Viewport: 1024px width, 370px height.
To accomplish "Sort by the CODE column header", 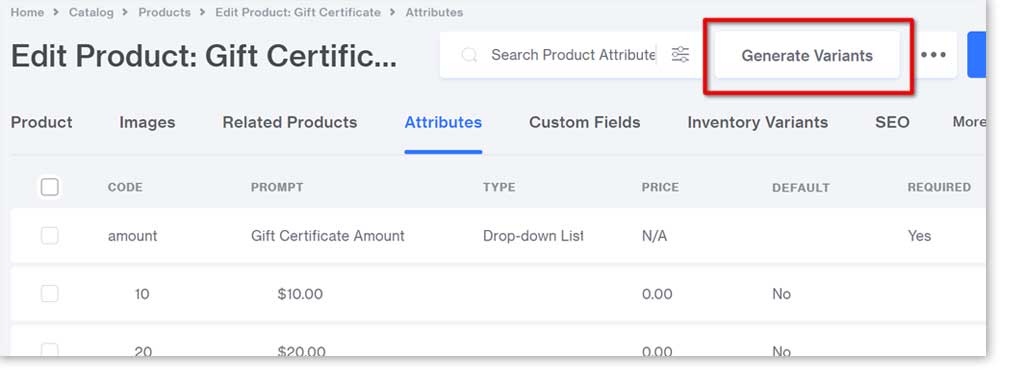I will (125, 187).
